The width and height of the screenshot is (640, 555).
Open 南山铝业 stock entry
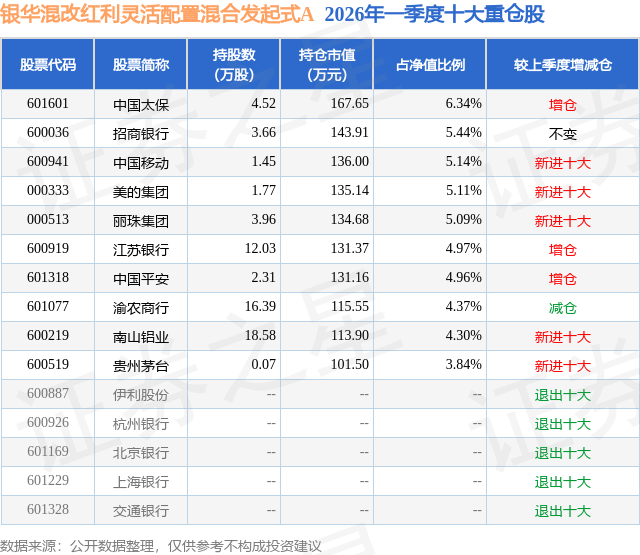141,337
